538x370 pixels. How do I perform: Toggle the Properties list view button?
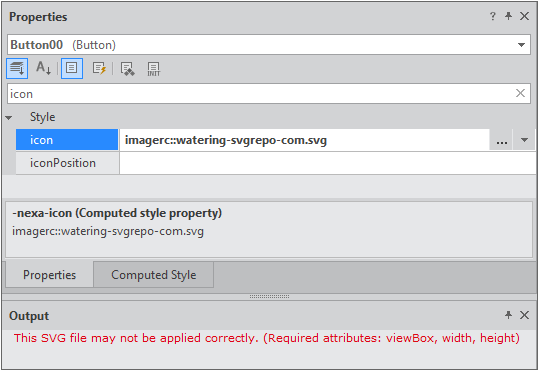(72, 68)
